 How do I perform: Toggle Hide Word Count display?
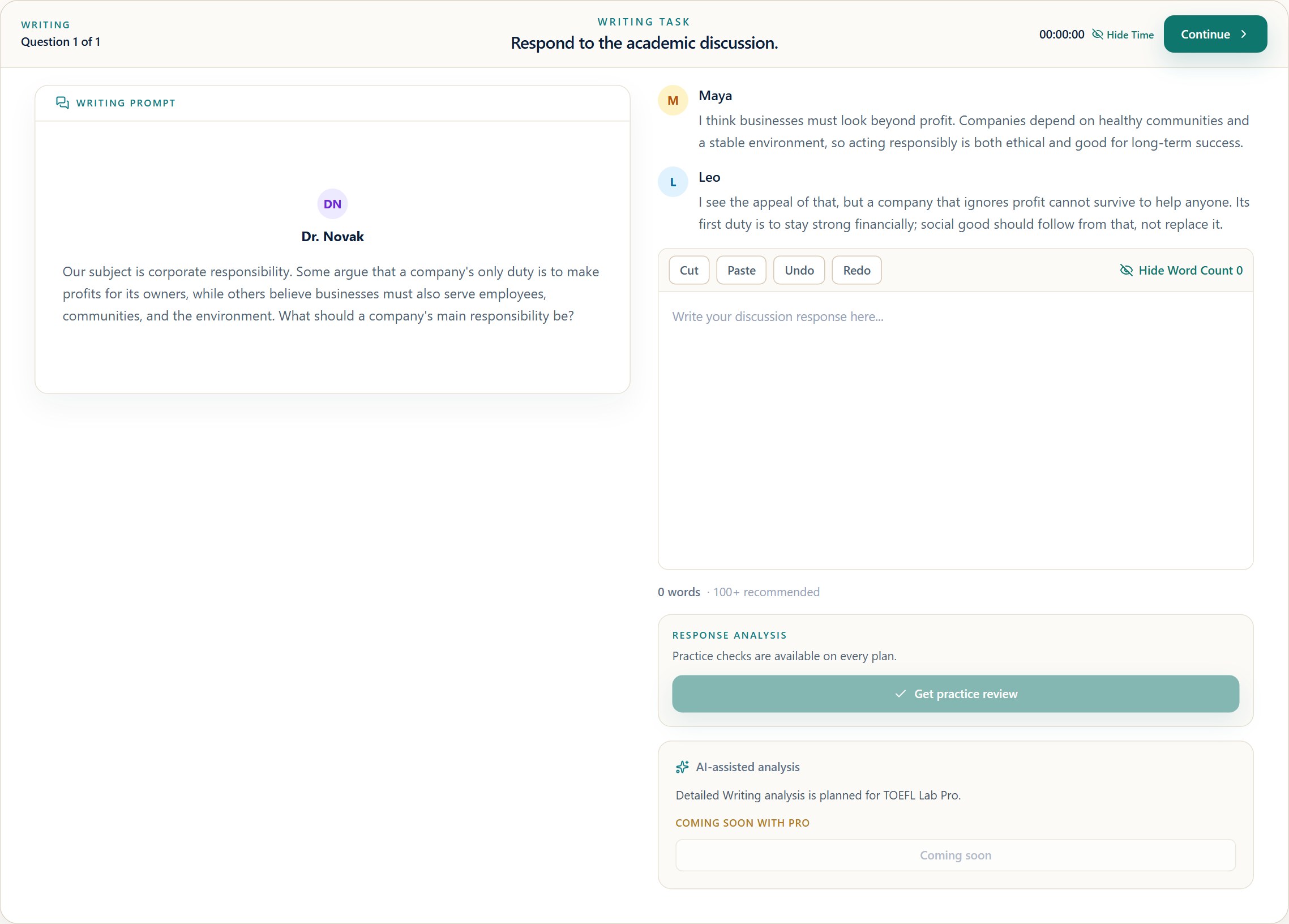pos(1181,271)
